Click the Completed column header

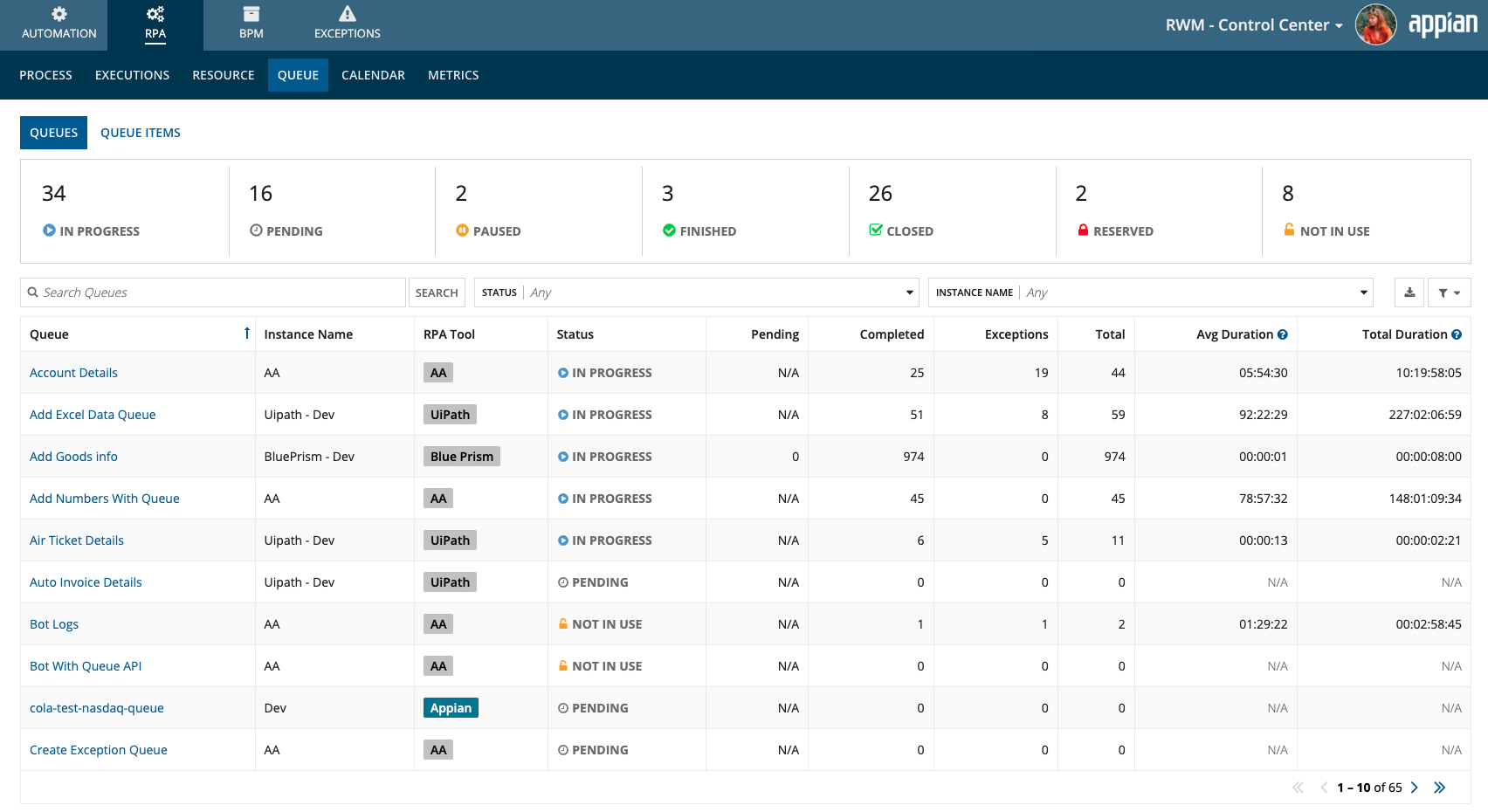coord(892,334)
